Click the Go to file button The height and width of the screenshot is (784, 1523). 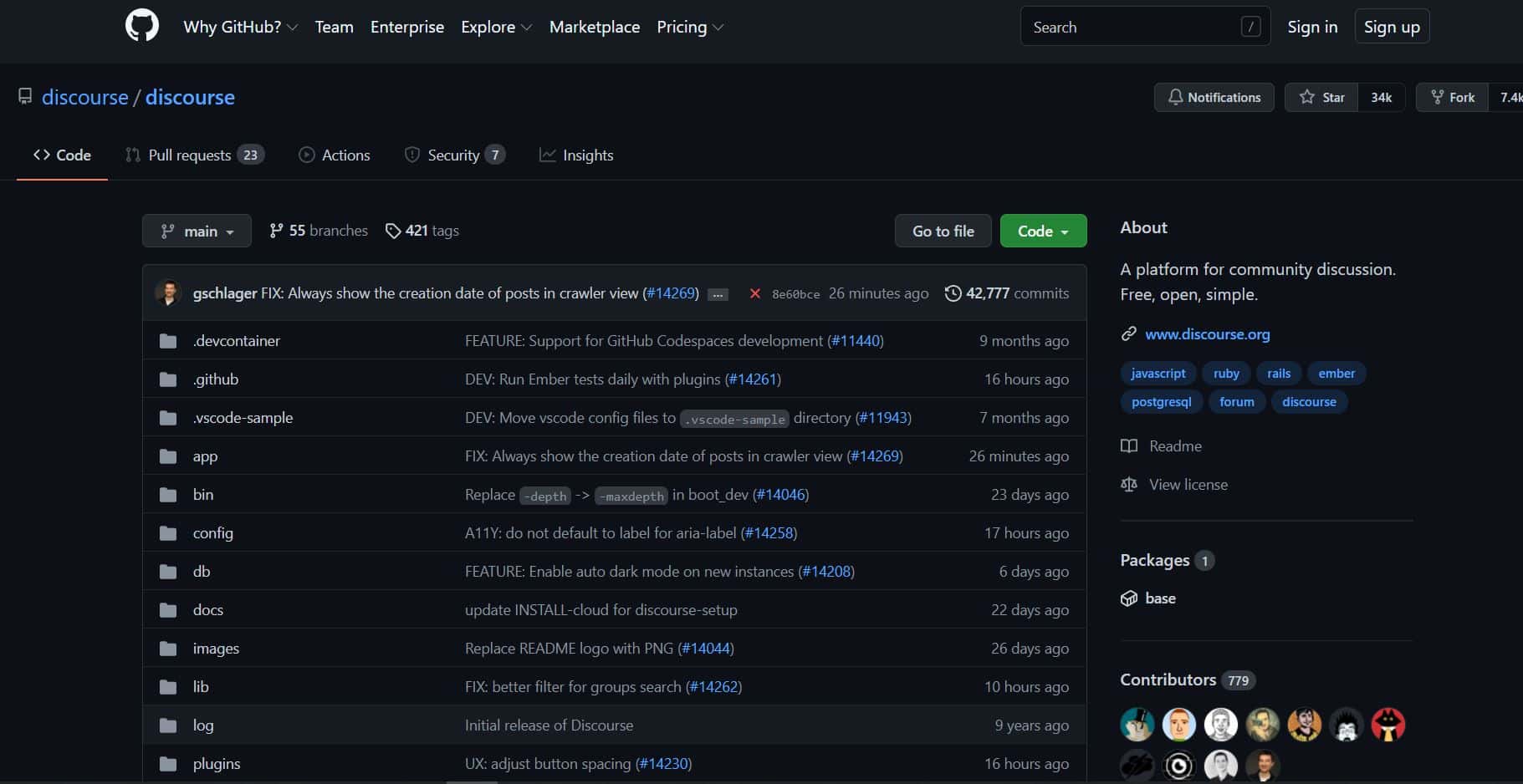pos(943,231)
